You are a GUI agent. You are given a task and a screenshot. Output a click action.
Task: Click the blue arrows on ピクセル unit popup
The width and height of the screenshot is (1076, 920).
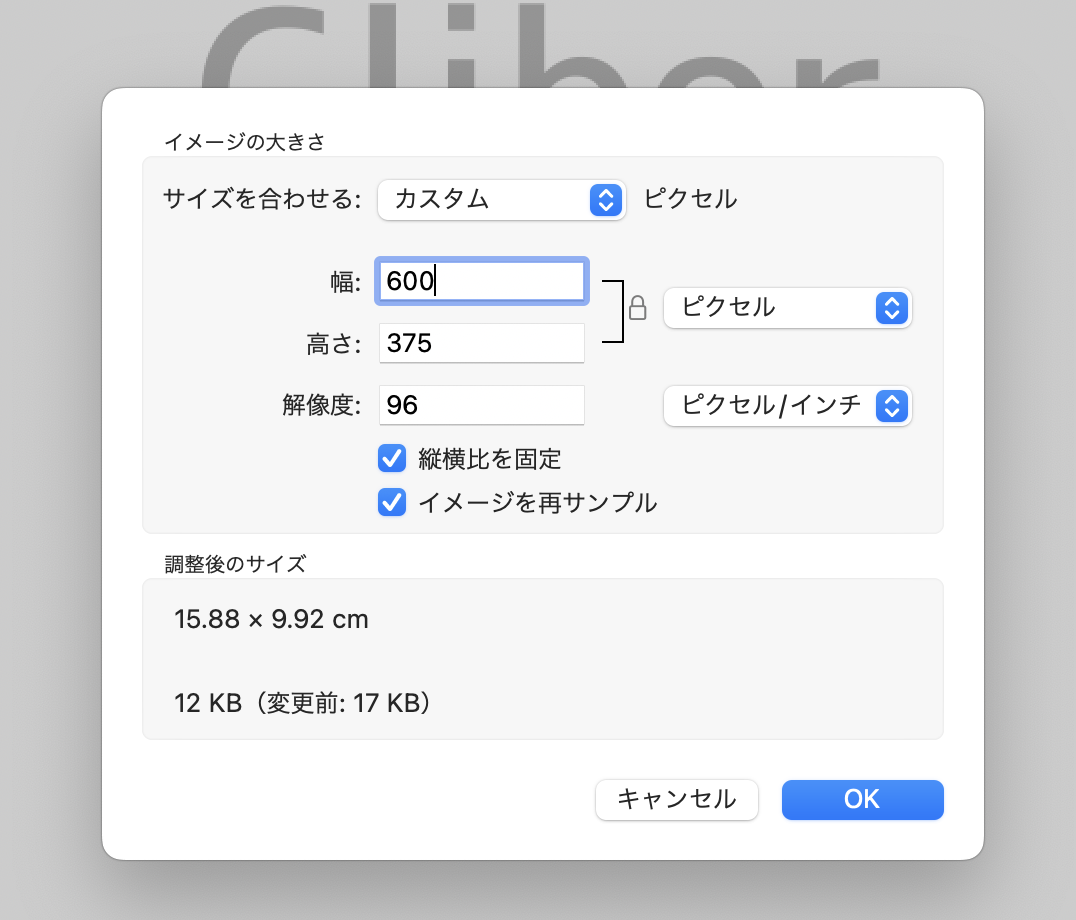[891, 308]
